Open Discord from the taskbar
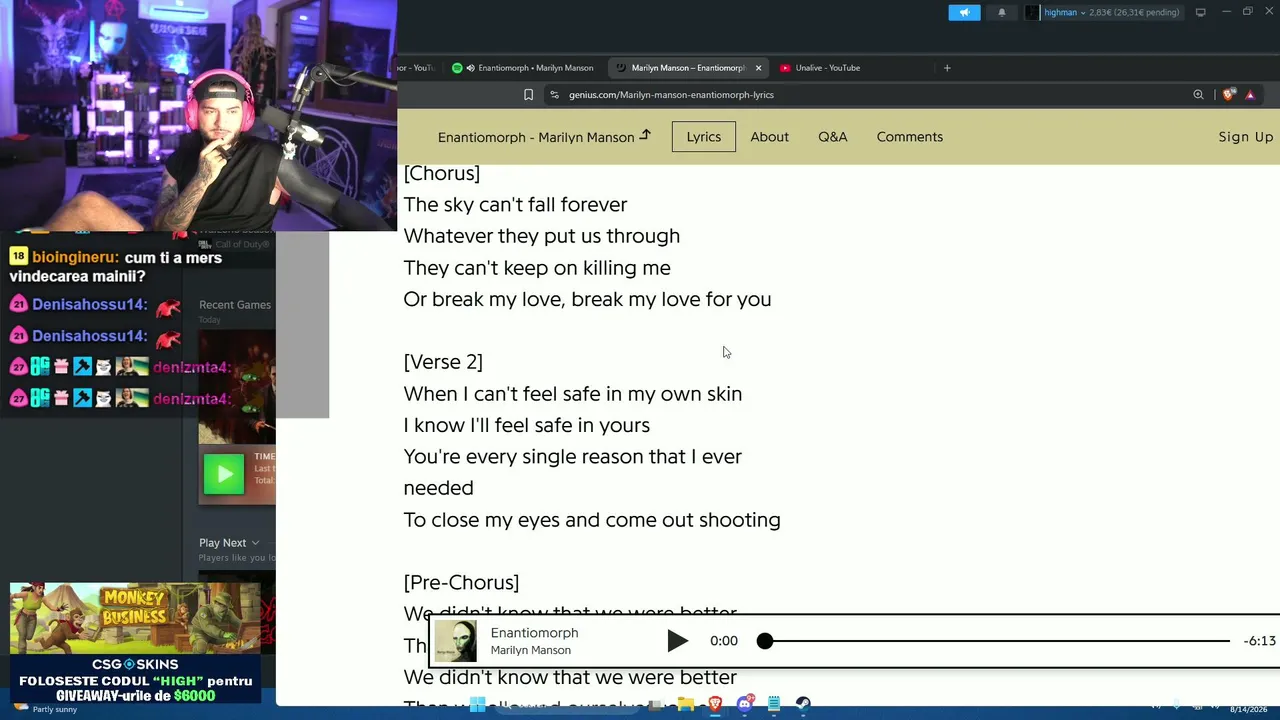Image resolution: width=1280 pixels, height=720 pixels. [x=744, y=705]
